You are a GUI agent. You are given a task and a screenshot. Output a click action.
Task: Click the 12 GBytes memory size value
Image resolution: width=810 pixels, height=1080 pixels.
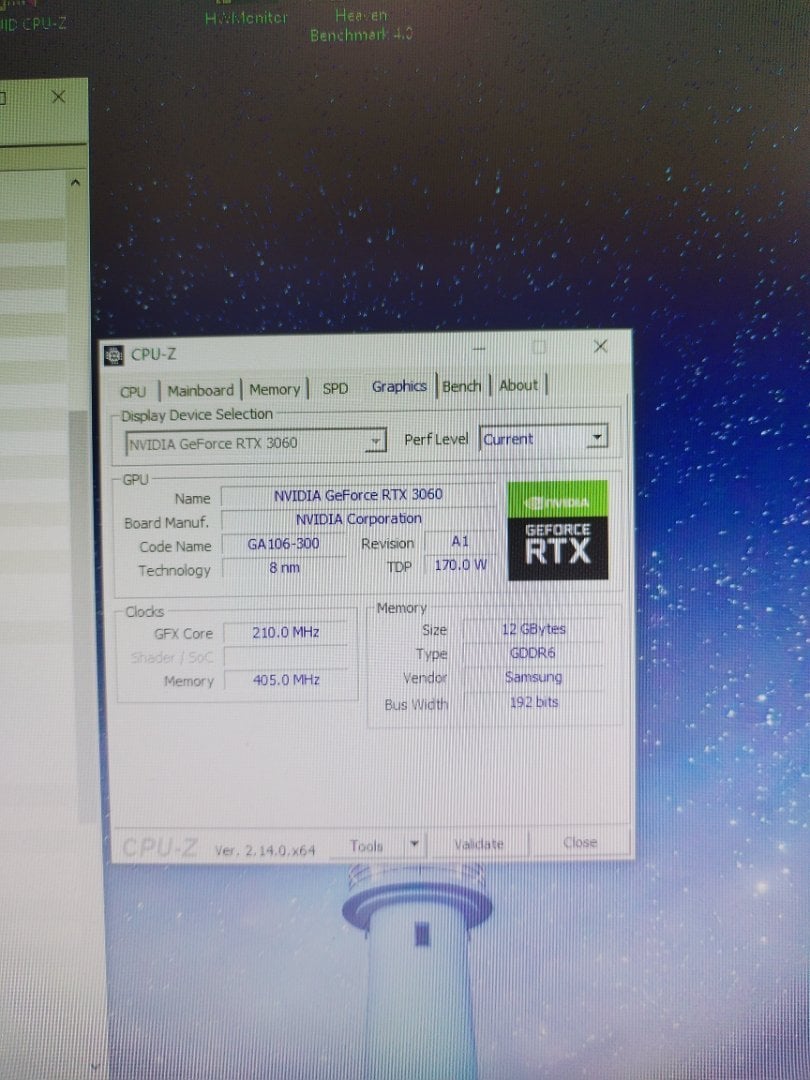coord(533,629)
